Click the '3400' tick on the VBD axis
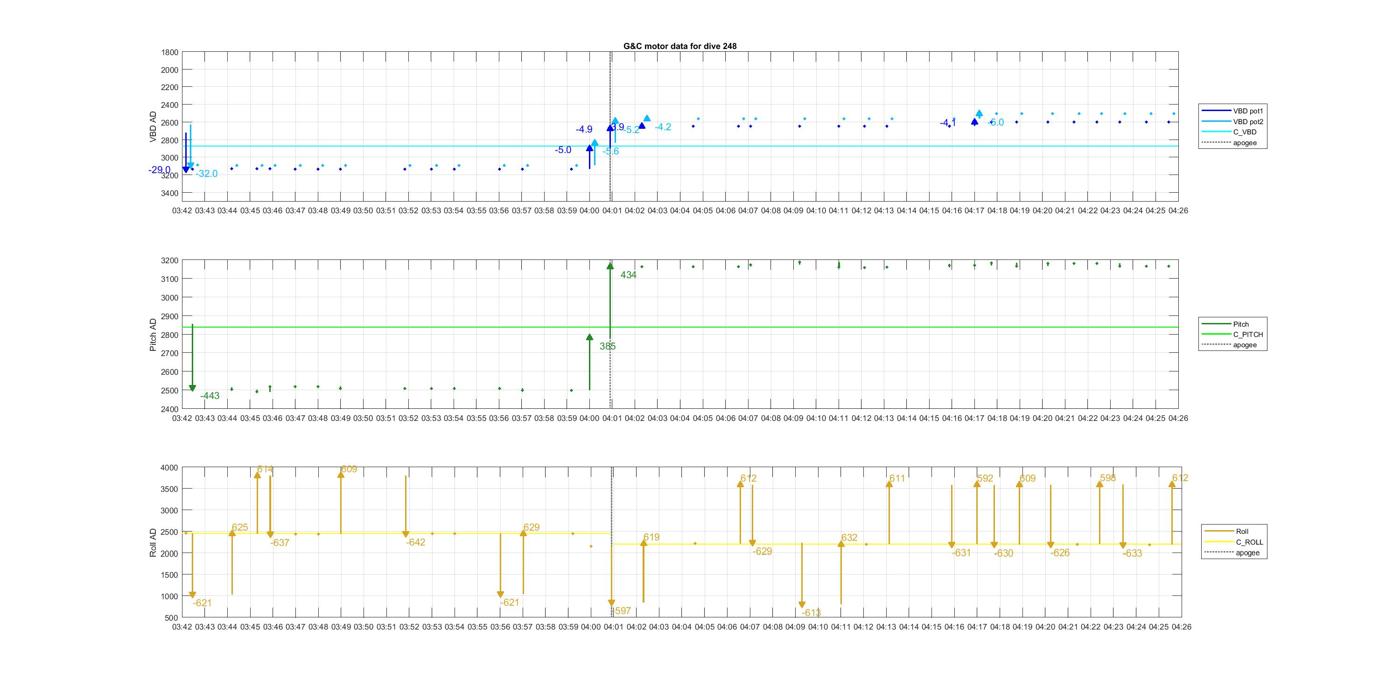 (169, 193)
